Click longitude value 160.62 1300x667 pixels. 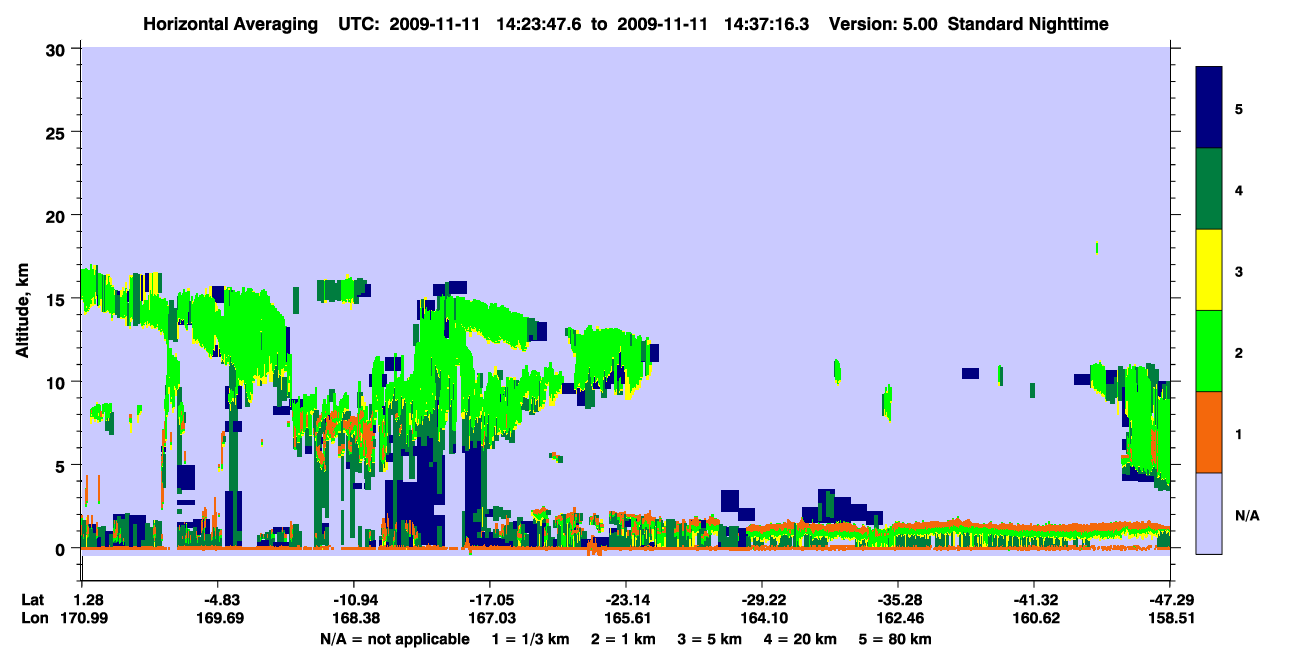(x=1034, y=618)
